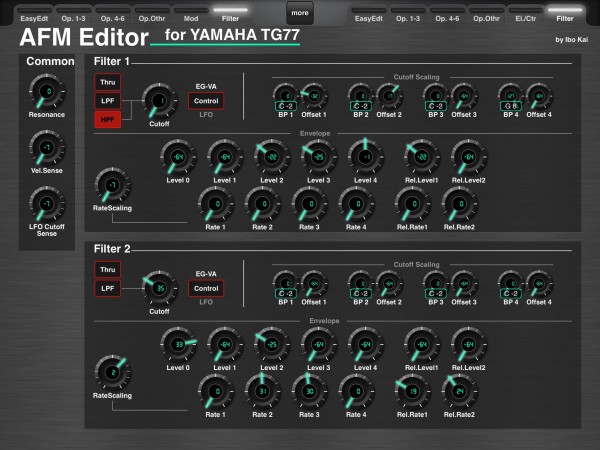Select Thru mode for Filter 1
The image size is (600, 450).
(108, 82)
